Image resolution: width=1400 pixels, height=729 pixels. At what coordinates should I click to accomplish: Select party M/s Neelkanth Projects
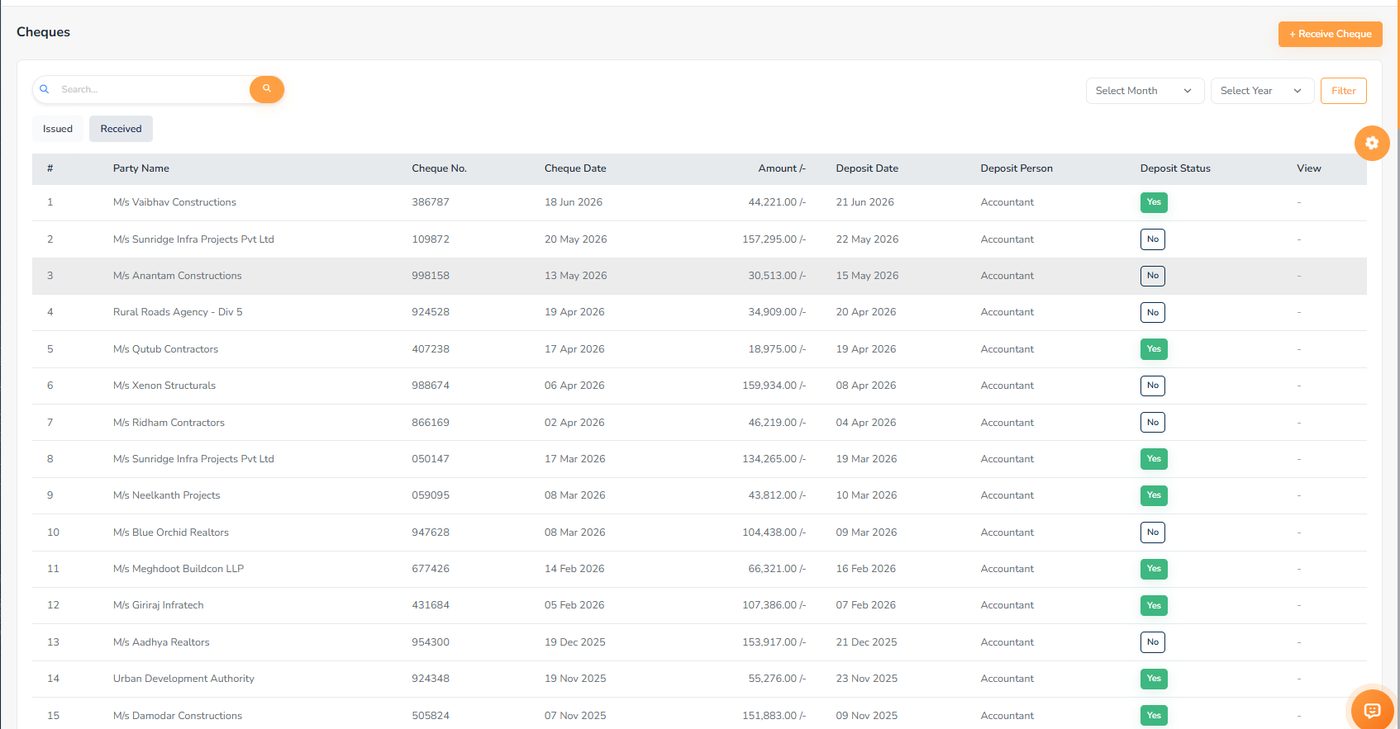click(x=166, y=495)
